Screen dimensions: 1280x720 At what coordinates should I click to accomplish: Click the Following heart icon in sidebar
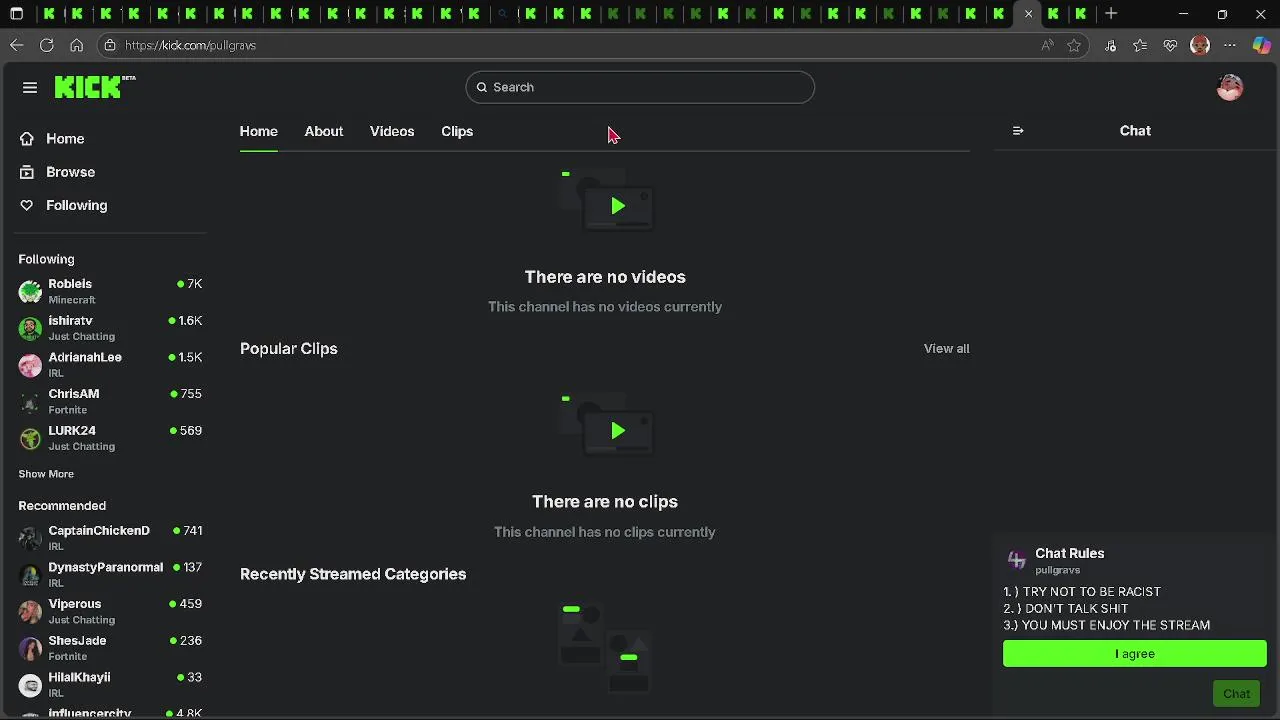coord(27,205)
